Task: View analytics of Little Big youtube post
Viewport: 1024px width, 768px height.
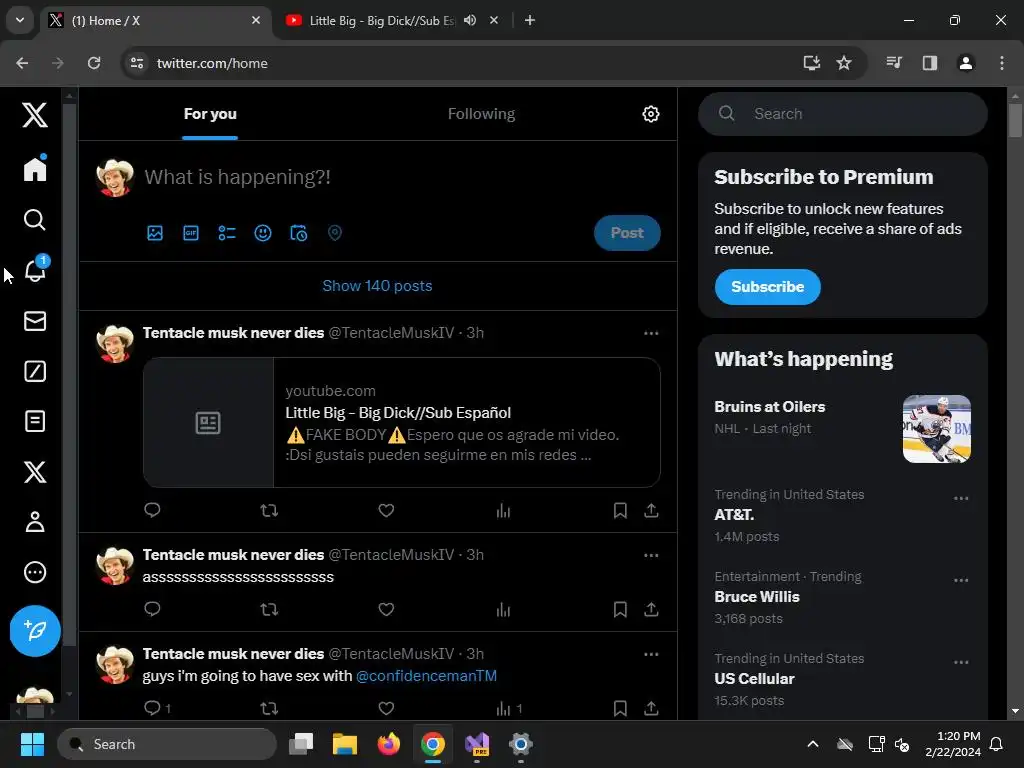Action: (x=503, y=510)
